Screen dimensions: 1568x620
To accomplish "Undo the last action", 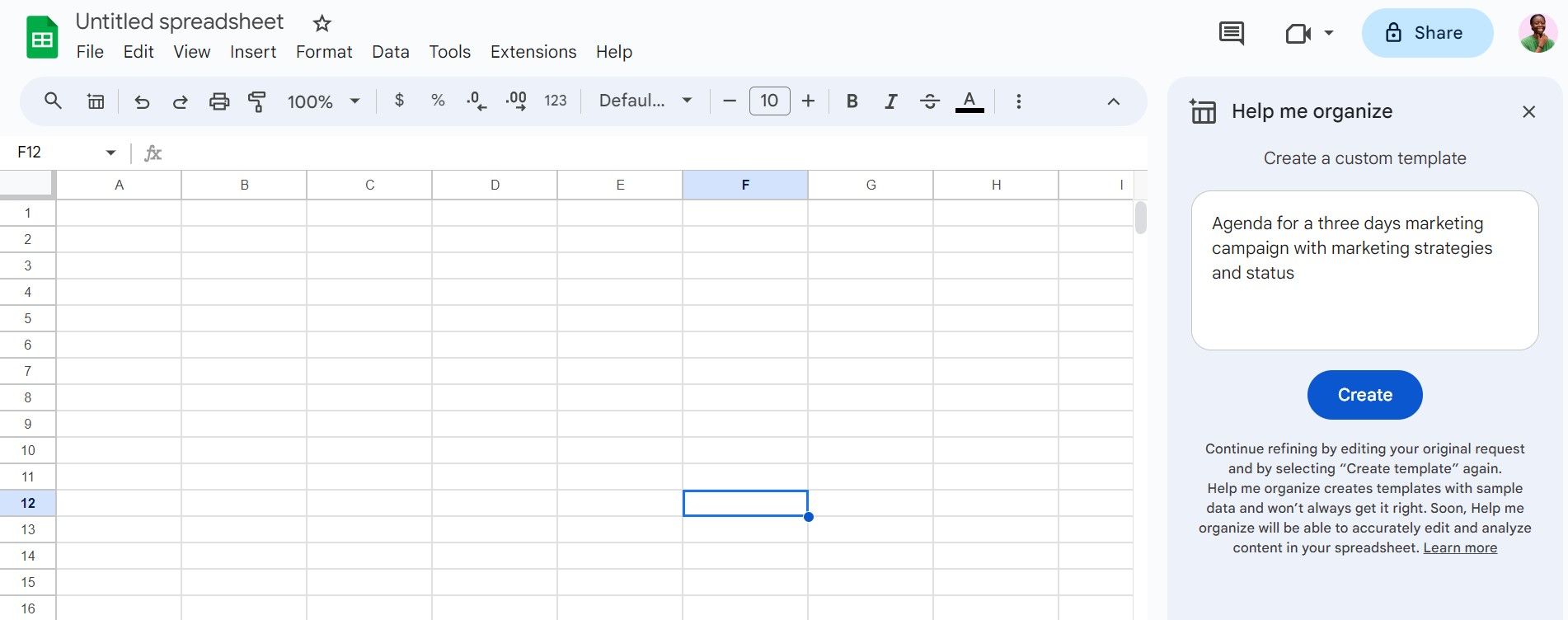I will pos(142,101).
